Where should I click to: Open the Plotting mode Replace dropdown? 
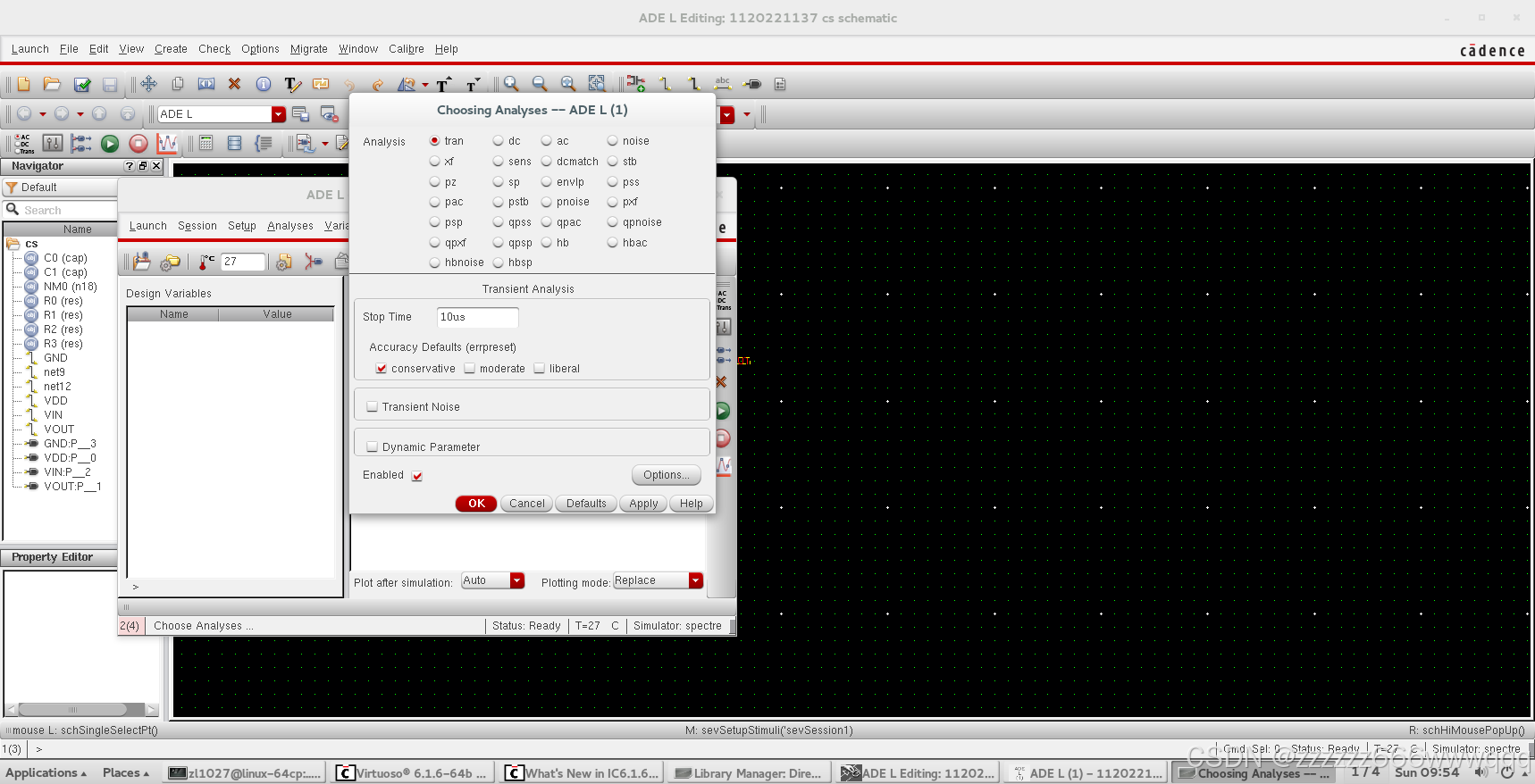pyautogui.click(x=695, y=580)
